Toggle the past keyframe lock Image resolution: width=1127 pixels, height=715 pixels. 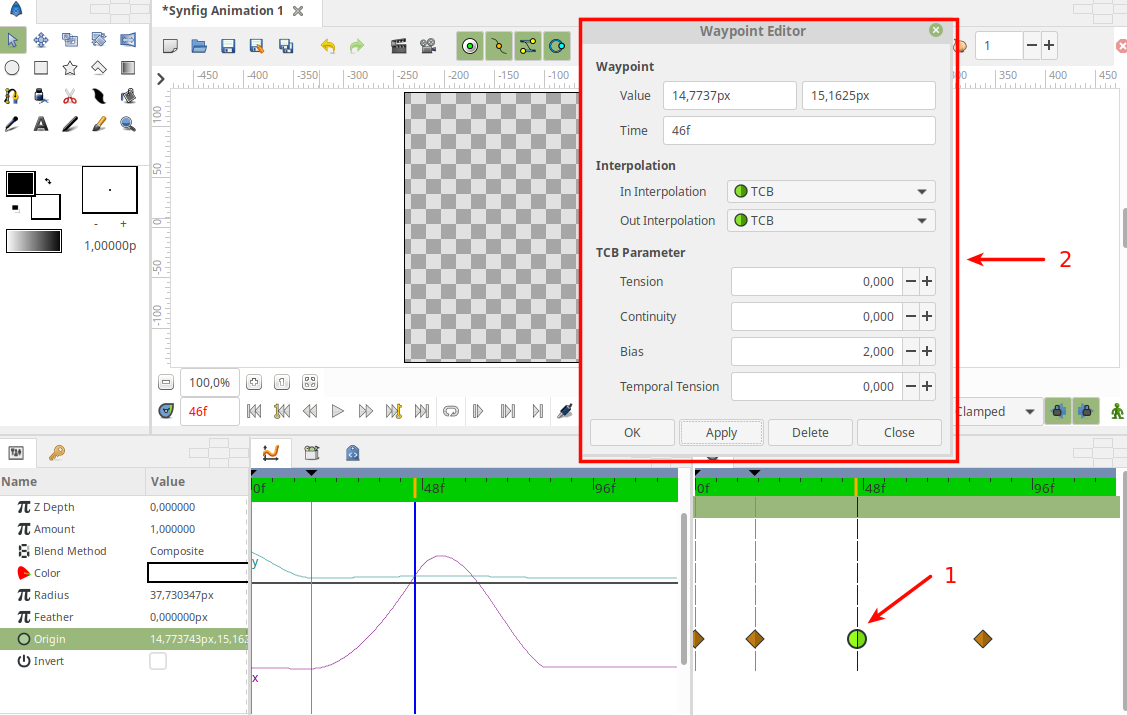coord(1058,410)
